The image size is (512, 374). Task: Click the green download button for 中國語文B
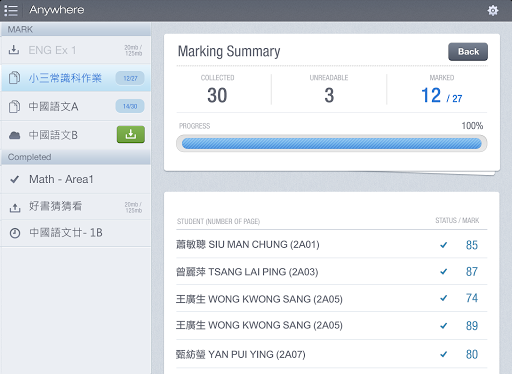click(131, 134)
